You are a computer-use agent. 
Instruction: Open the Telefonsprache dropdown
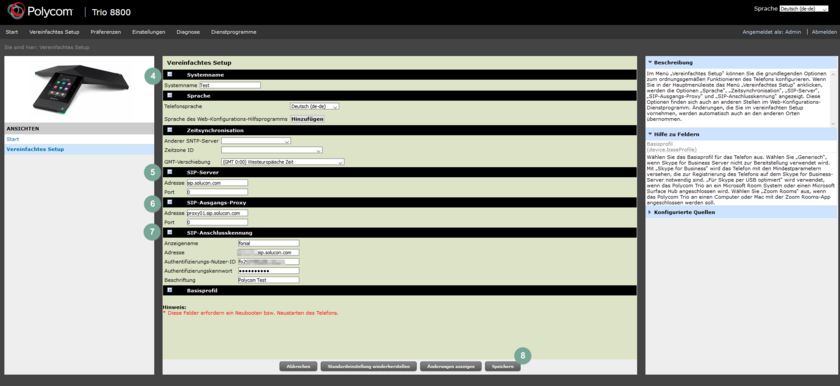tap(314, 107)
